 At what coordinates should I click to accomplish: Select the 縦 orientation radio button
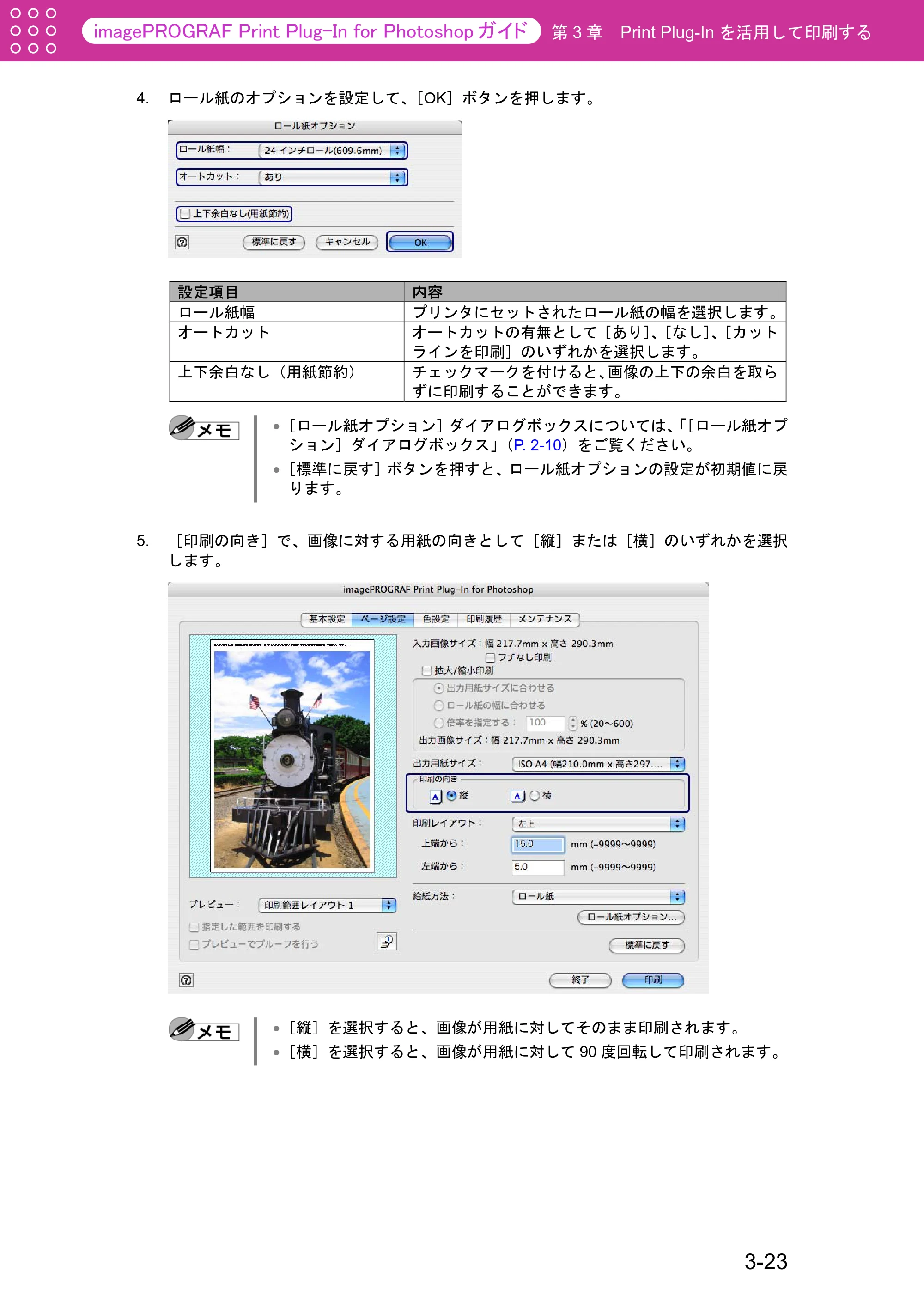coord(451,795)
